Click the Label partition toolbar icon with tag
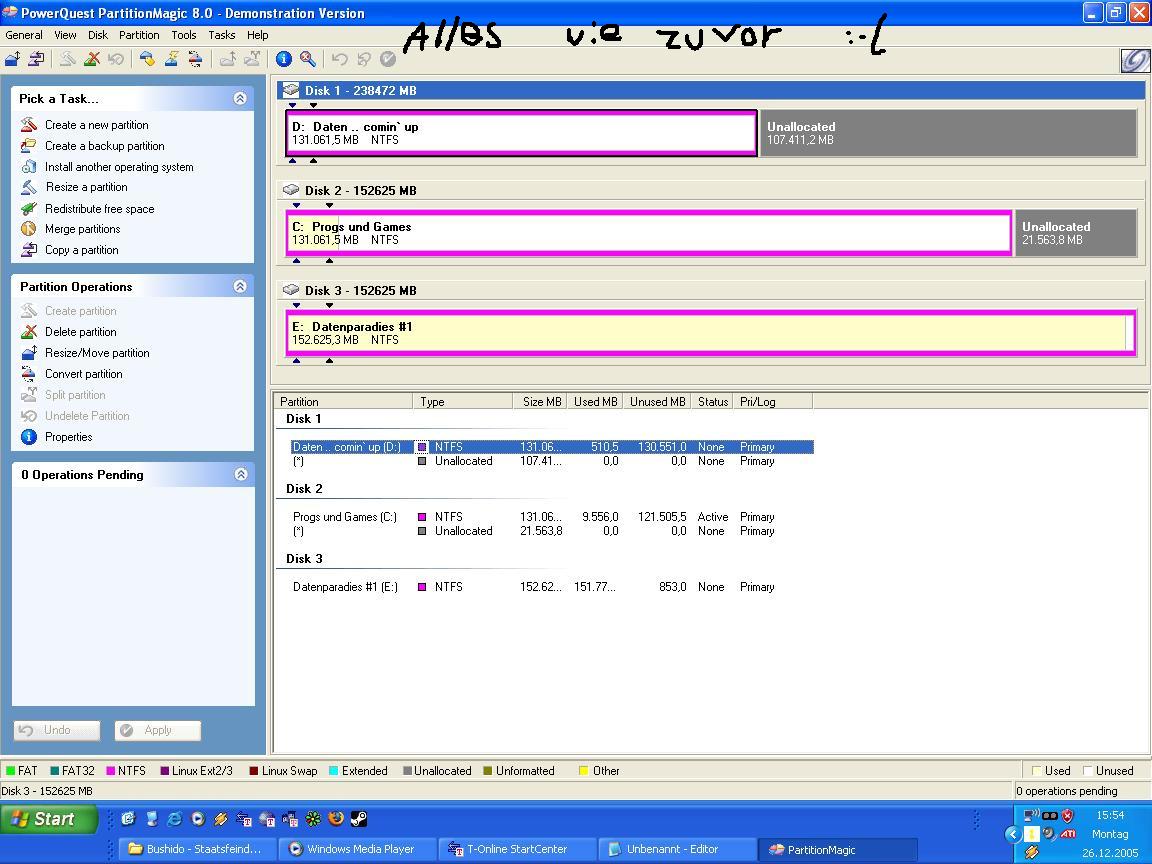 (148, 59)
